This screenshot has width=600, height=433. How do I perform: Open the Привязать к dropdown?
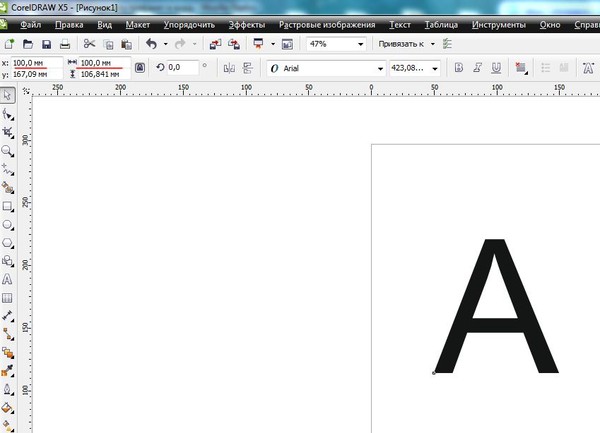click(433, 44)
